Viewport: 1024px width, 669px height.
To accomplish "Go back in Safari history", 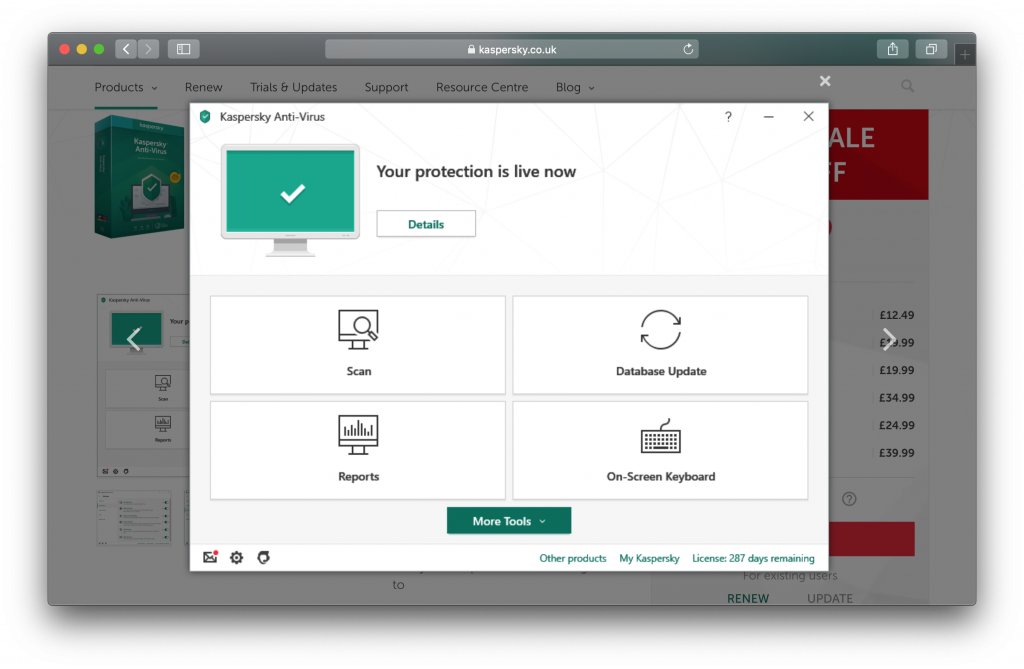I will (x=126, y=49).
